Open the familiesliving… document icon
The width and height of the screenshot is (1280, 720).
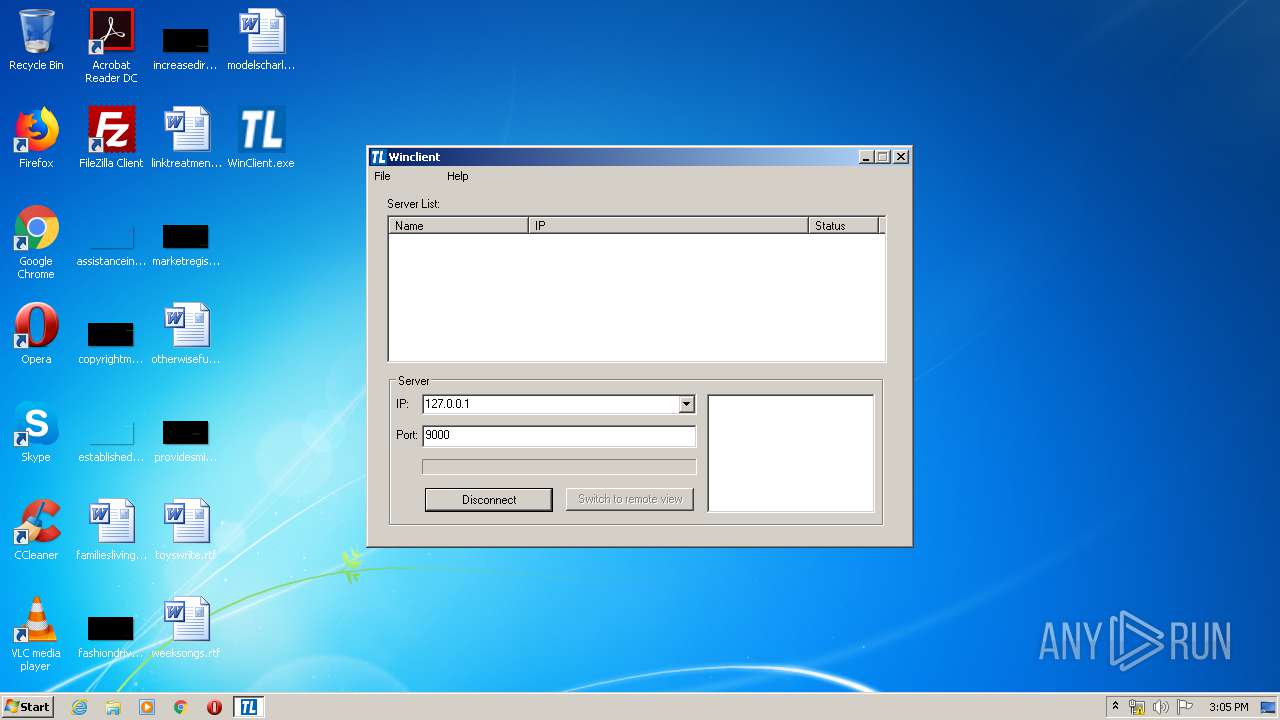[x=111, y=530]
